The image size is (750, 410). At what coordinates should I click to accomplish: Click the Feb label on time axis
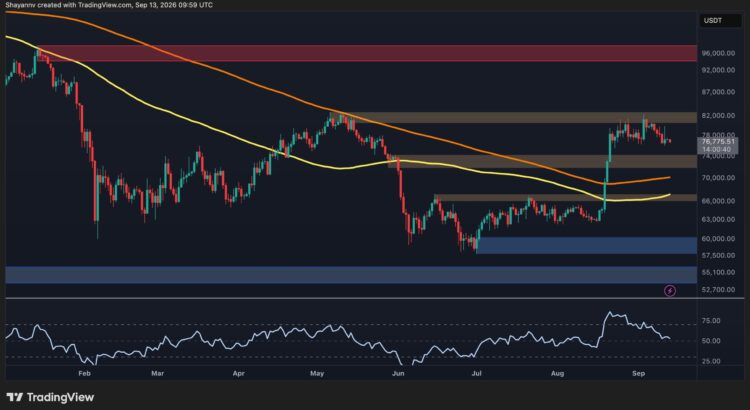(x=84, y=373)
